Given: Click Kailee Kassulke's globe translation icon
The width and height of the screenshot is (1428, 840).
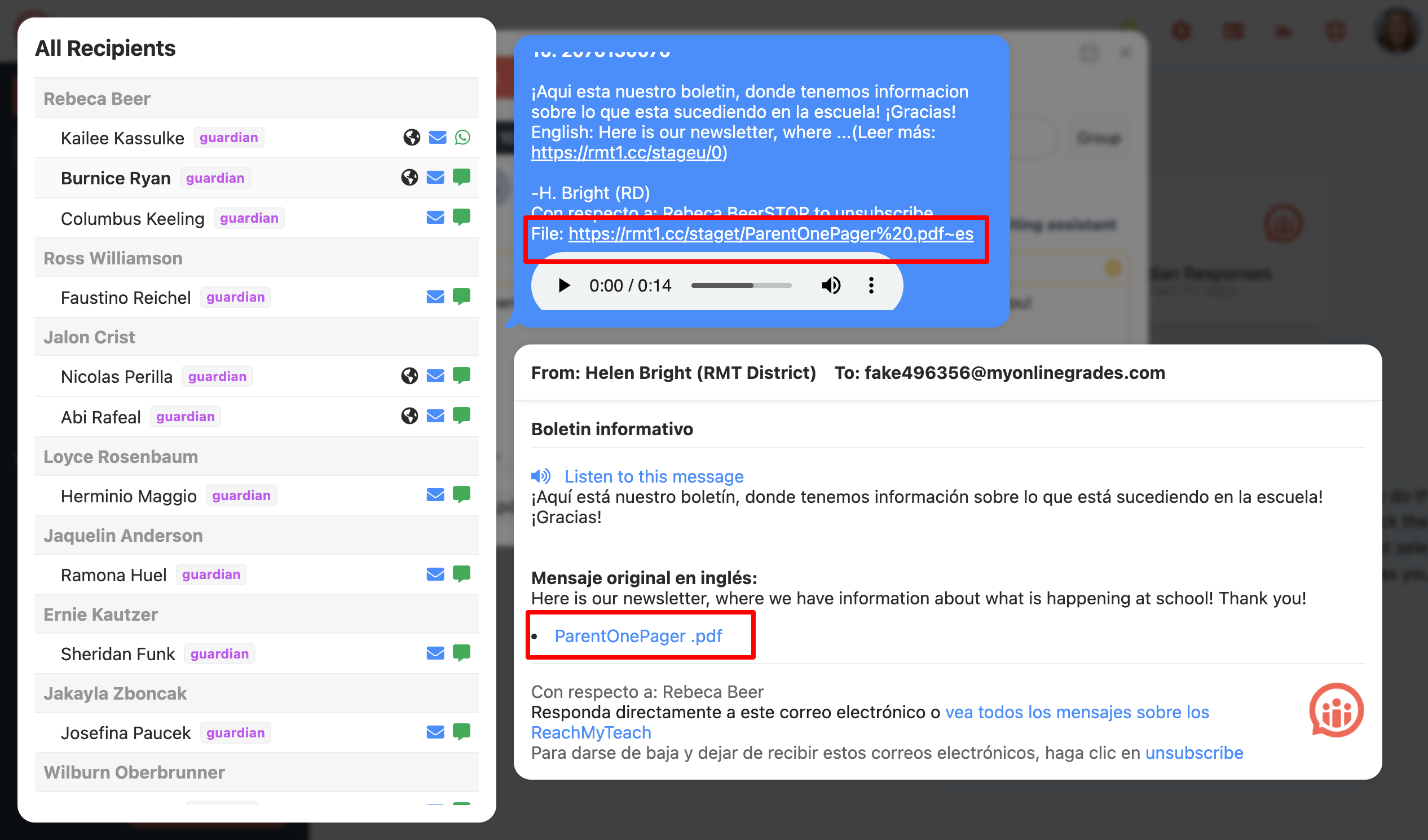Looking at the screenshot, I should click(411, 138).
